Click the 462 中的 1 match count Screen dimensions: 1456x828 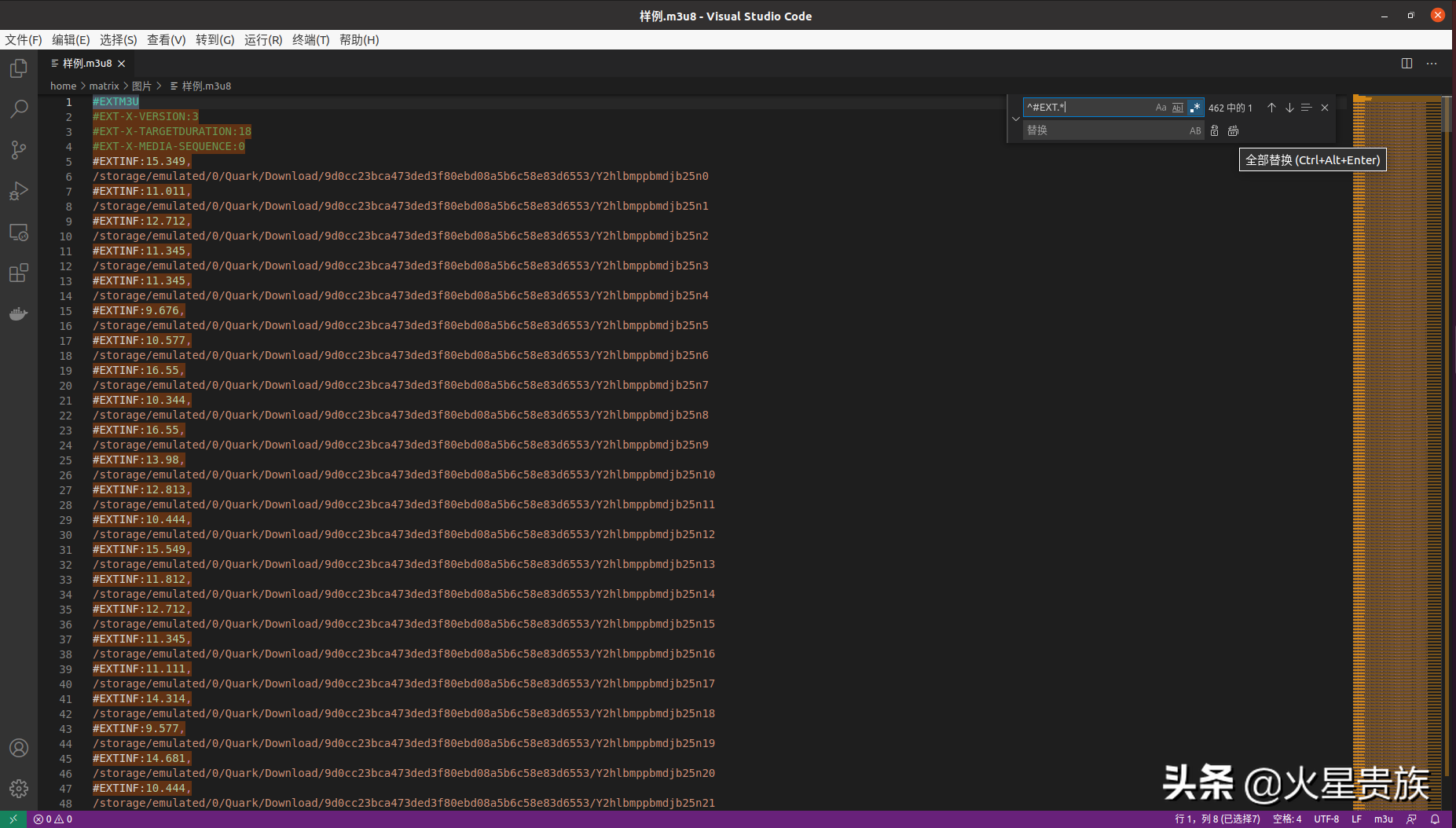(1230, 108)
